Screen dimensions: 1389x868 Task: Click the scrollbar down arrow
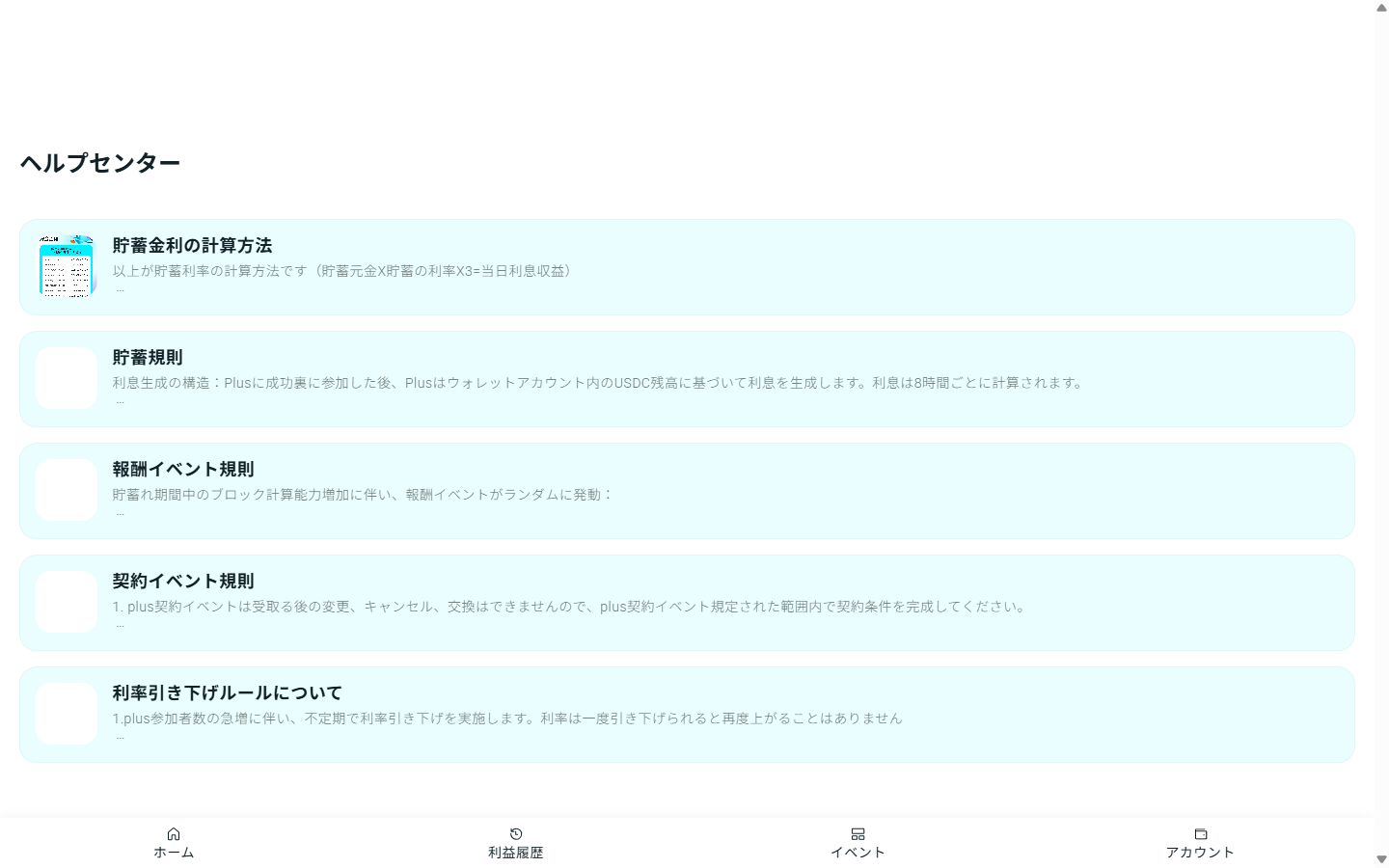click(1381, 859)
